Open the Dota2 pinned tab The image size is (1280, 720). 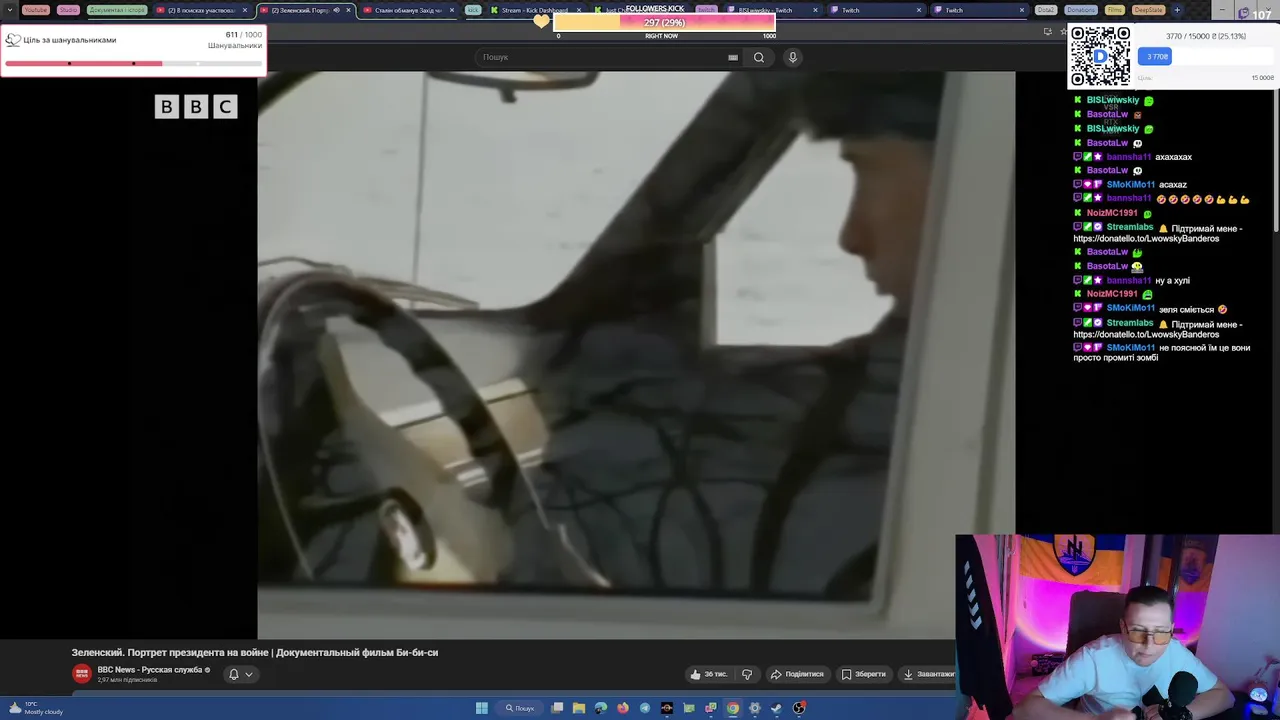[1045, 10]
